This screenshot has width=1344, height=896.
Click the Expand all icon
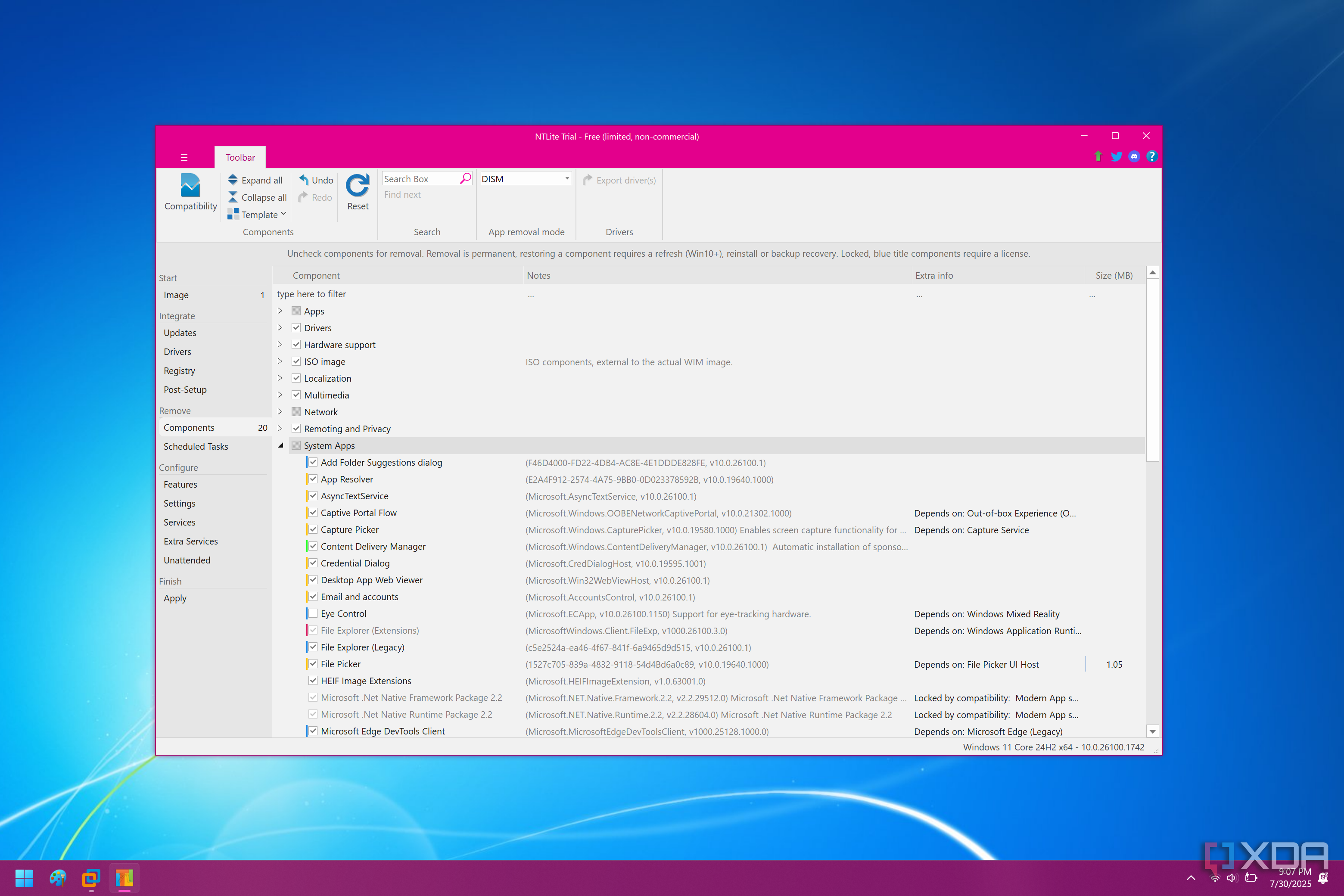(233, 180)
